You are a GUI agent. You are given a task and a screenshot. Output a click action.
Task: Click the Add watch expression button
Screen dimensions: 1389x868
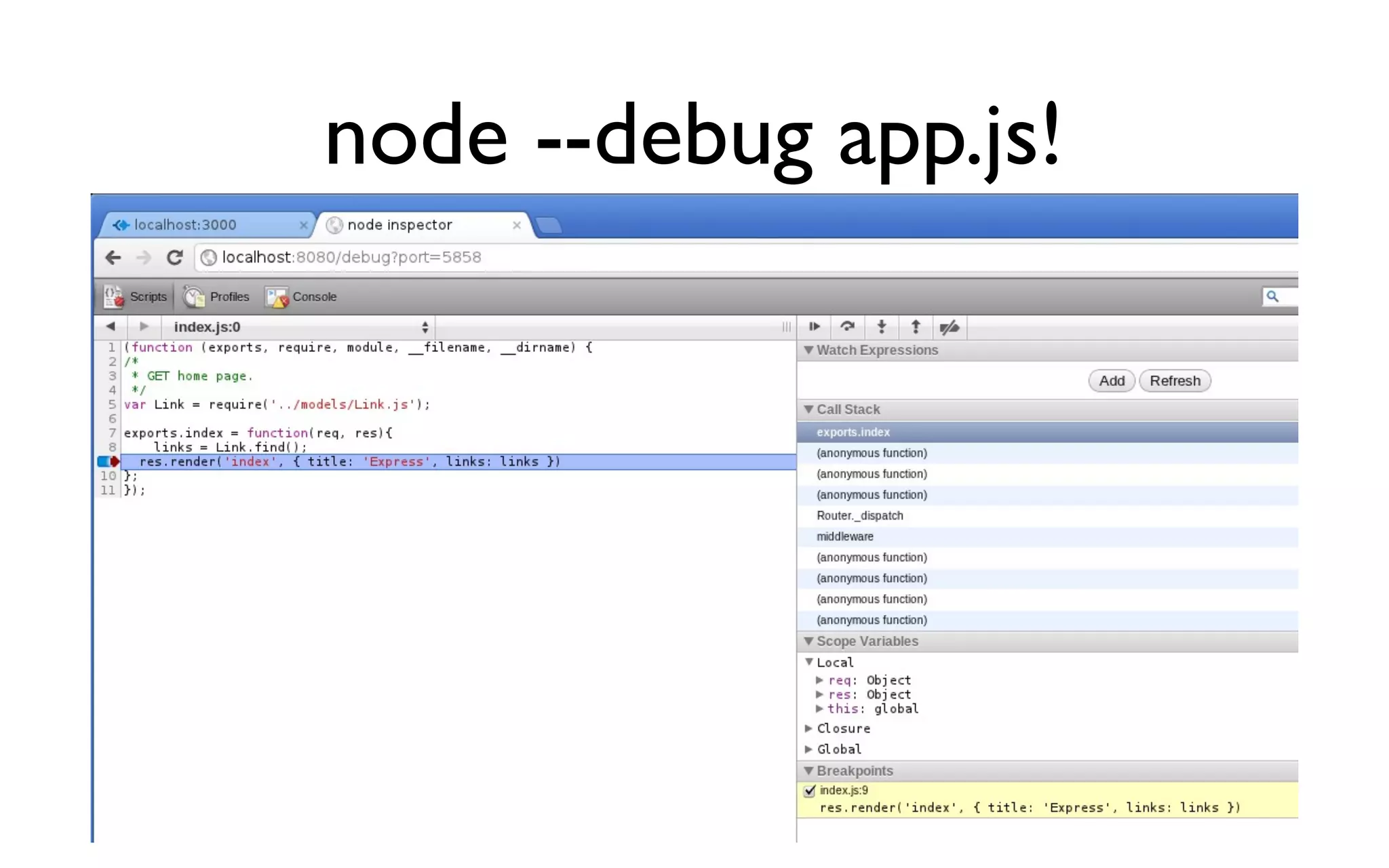pyautogui.click(x=1112, y=381)
